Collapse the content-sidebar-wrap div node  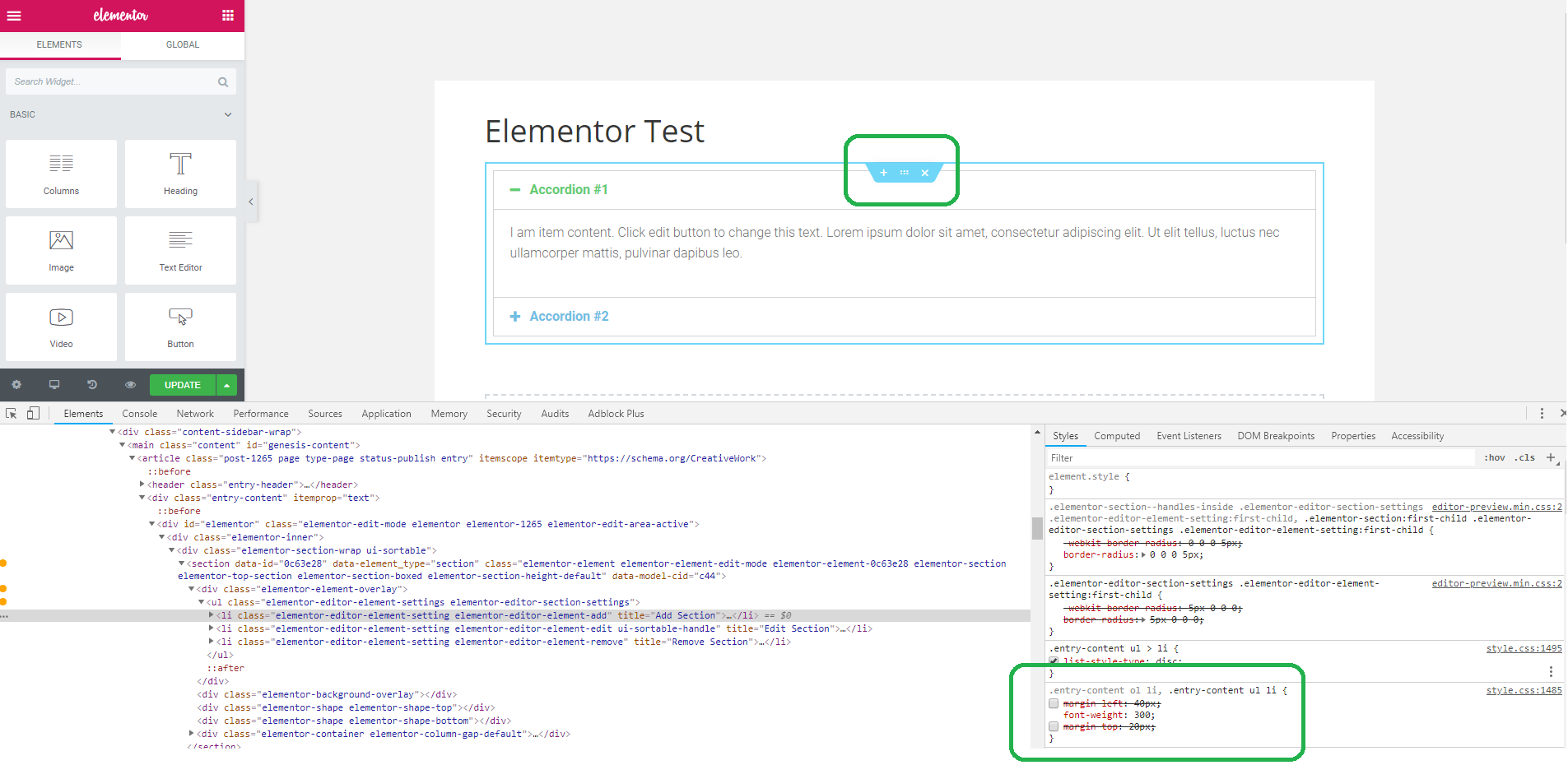coord(113,432)
